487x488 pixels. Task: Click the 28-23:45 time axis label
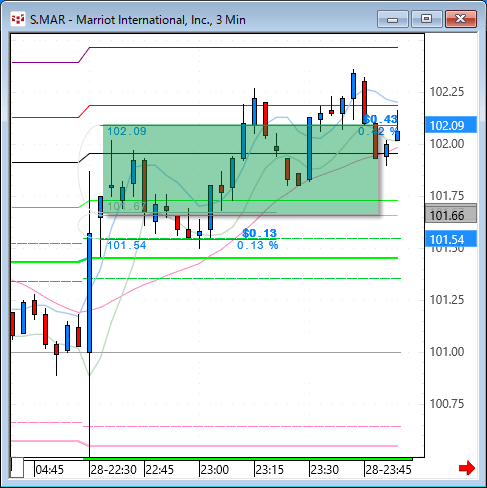[x=388, y=470]
